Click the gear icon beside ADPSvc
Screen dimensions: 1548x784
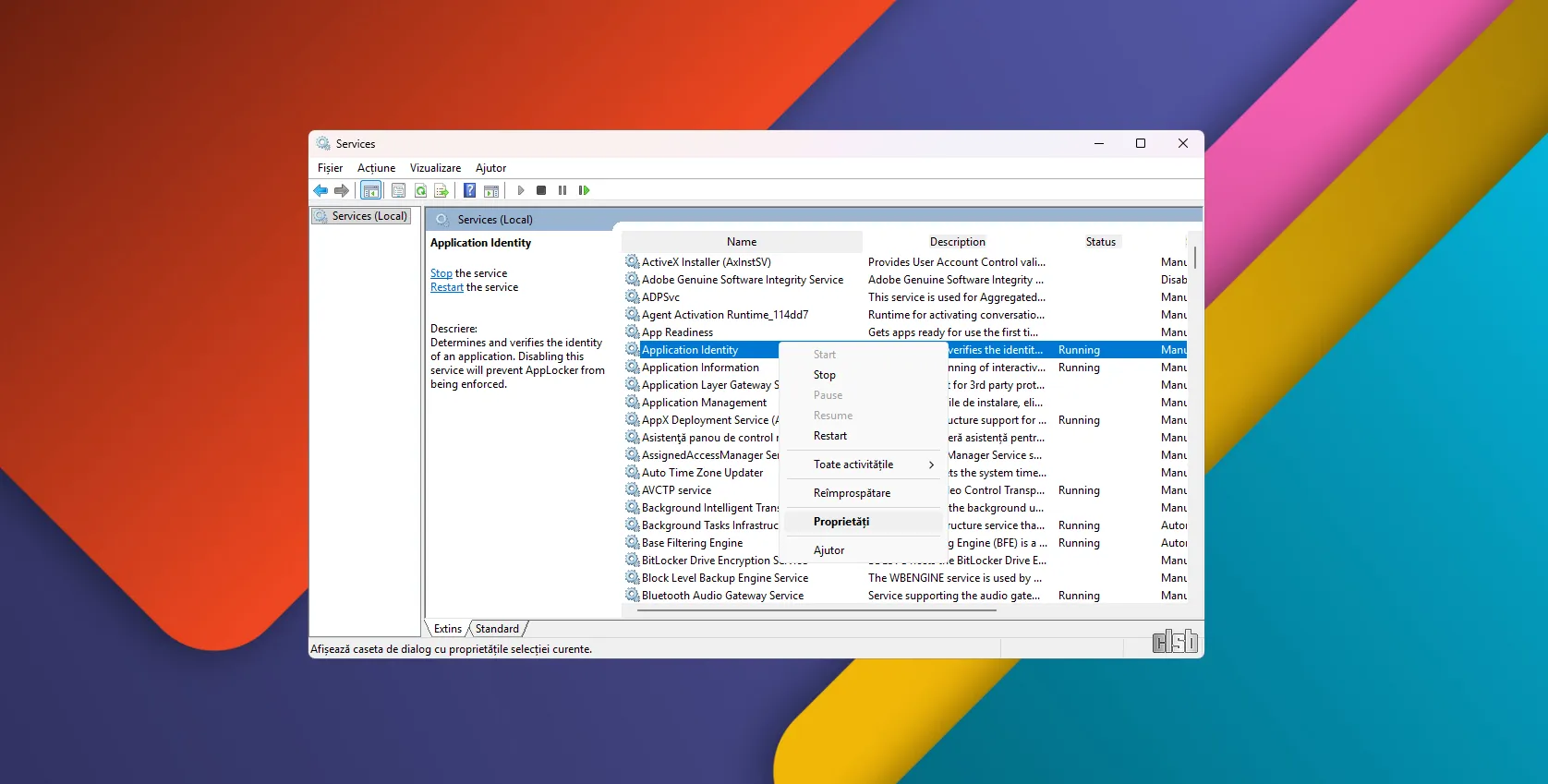632,296
